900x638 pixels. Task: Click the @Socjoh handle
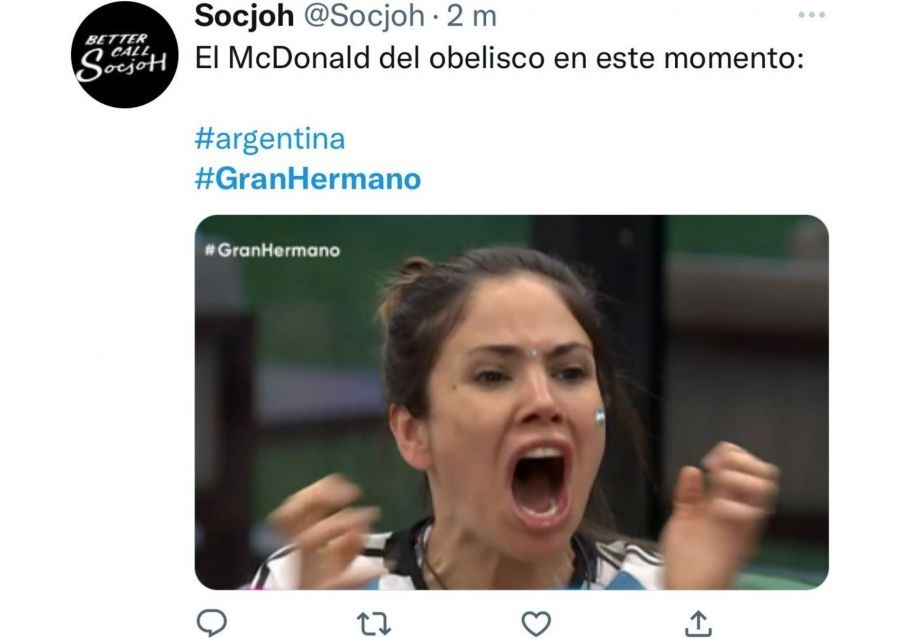[x=364, y=16]
